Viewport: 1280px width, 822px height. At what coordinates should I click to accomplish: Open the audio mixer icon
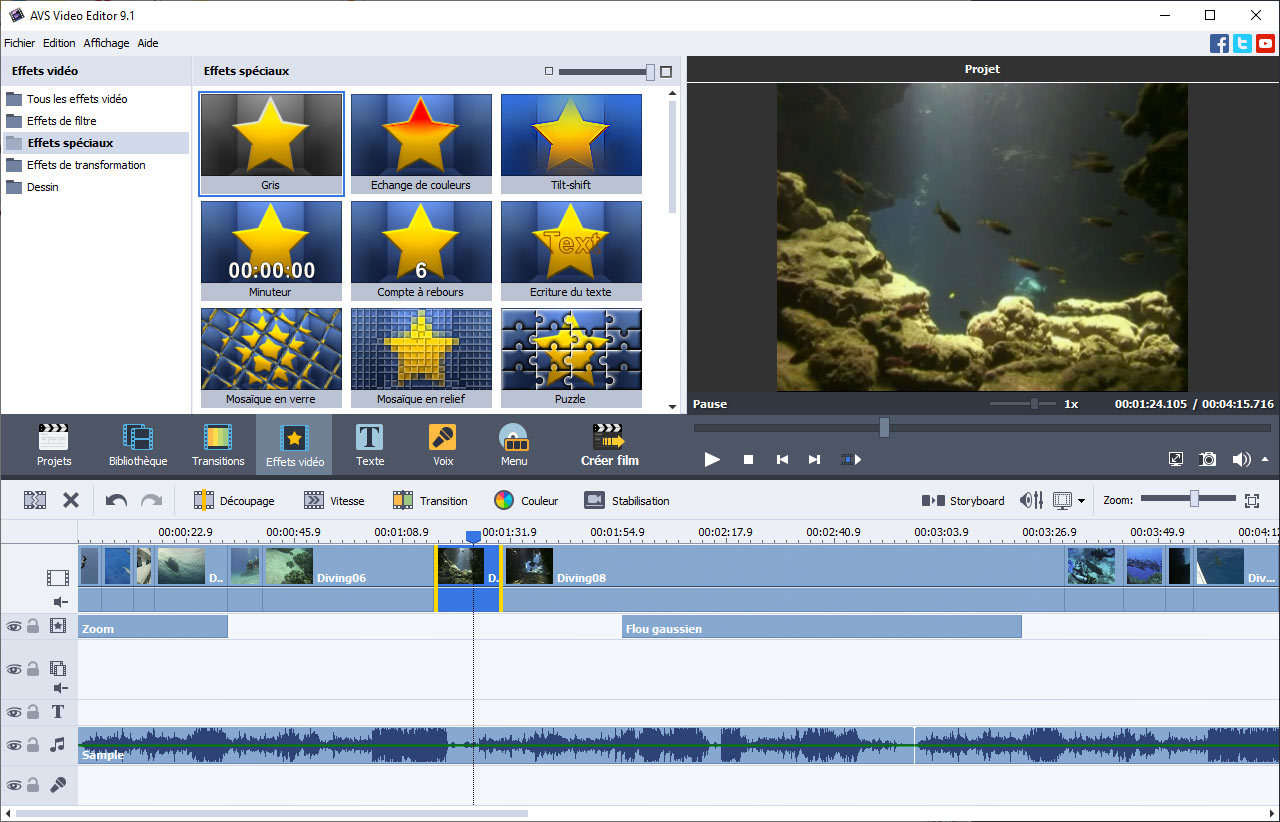(x=1032, y=500)
